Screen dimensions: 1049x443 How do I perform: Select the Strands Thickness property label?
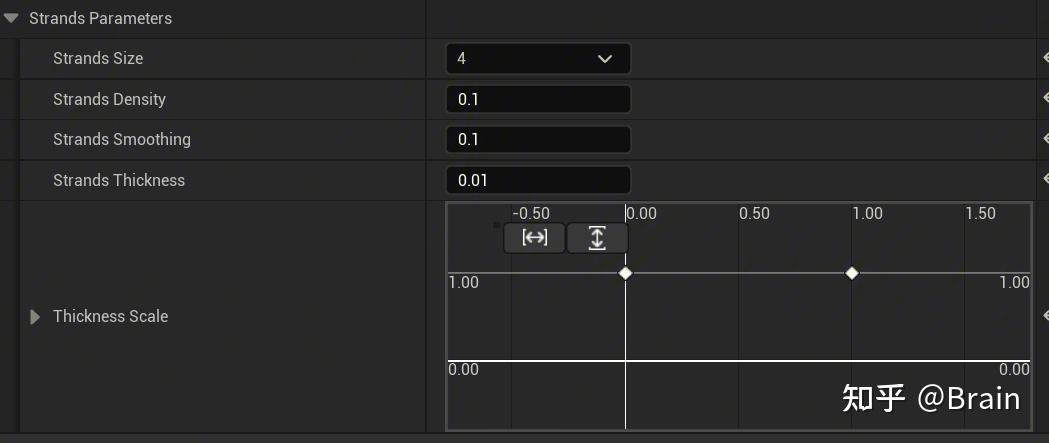click(119, 180)
